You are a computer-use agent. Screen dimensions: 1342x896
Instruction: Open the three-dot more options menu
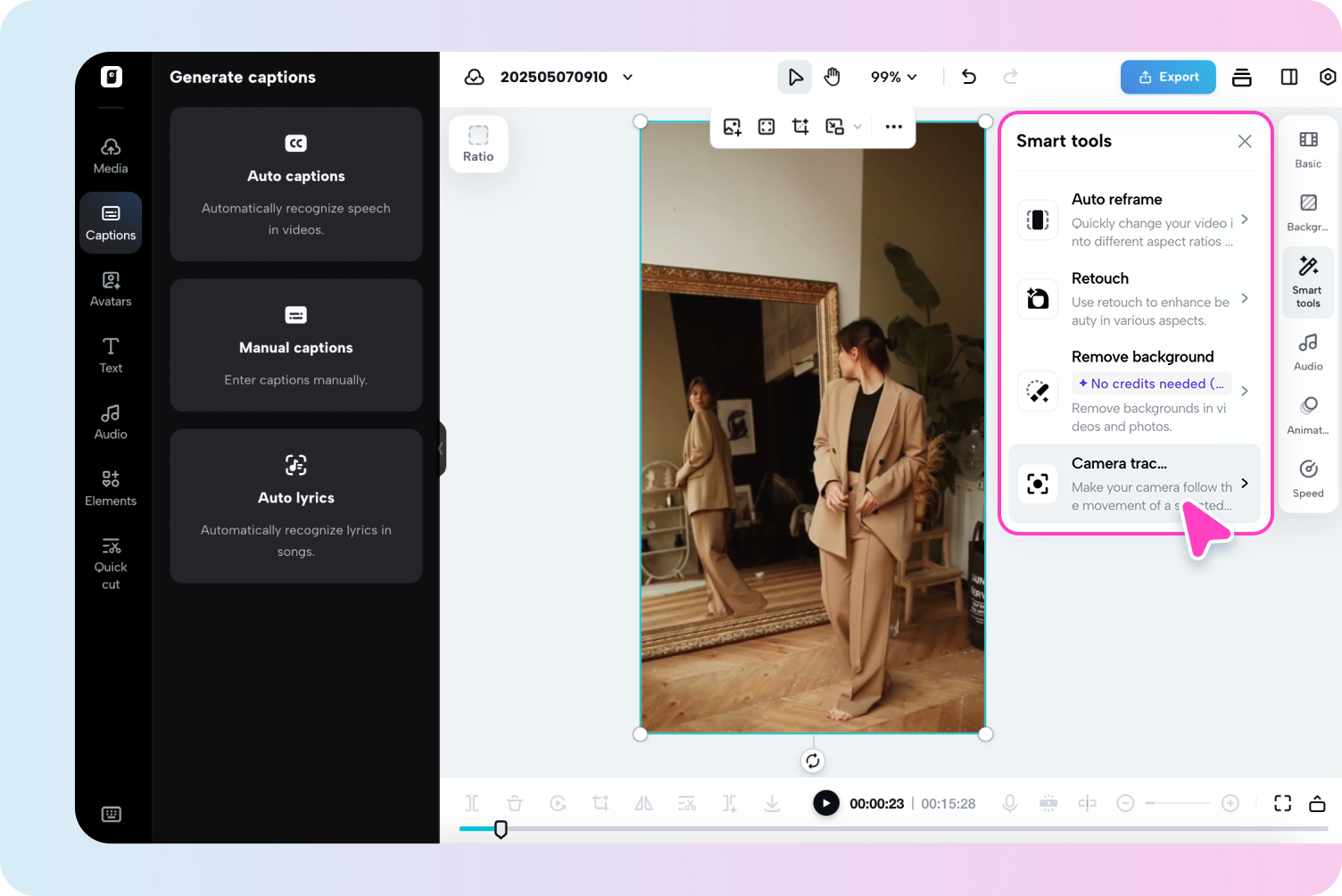(893, 127)
